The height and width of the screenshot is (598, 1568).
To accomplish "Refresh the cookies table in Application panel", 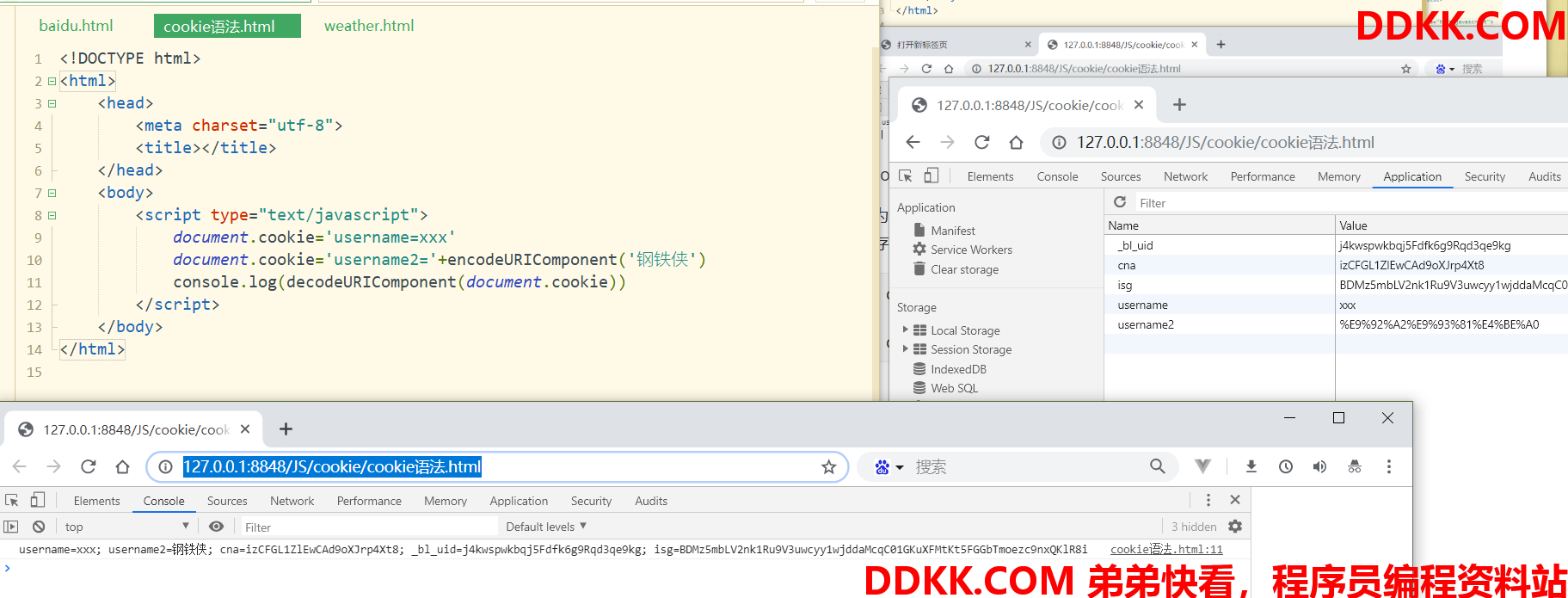I will pos(1120,202).
